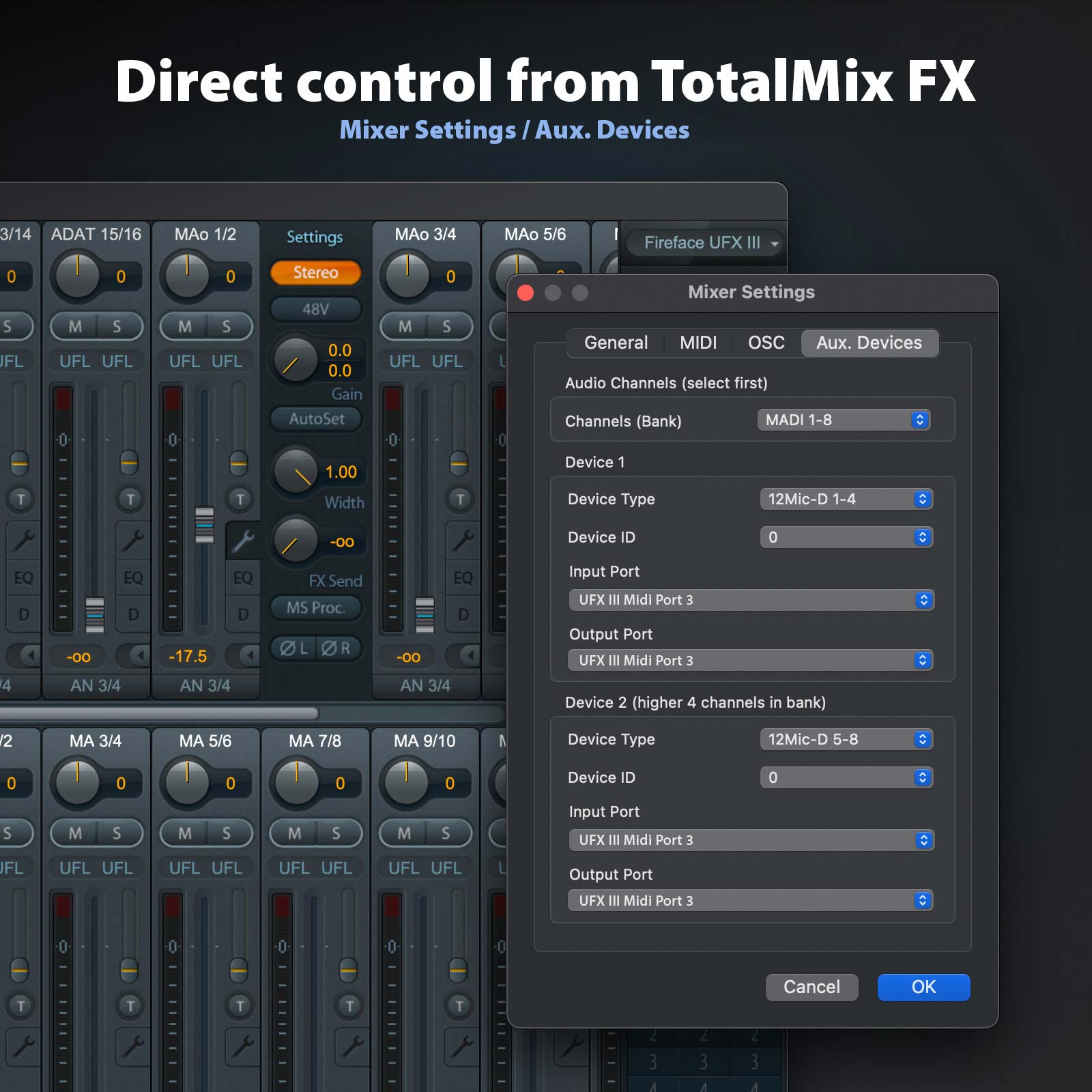Open Dynamics D panel on ADAT 15/16
The height and width of the screenshot is (1092, 1092).
[133, 614]
